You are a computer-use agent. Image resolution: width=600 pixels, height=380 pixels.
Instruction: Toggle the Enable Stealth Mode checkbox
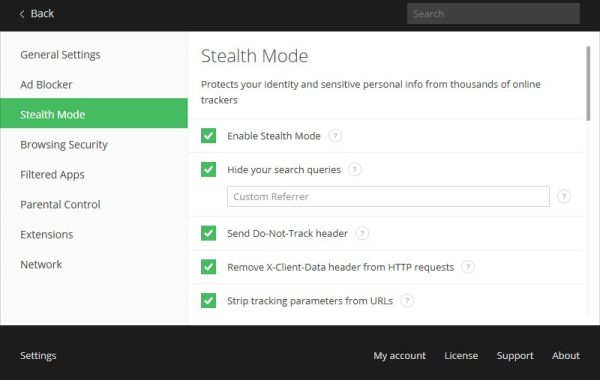coord(209,135)
